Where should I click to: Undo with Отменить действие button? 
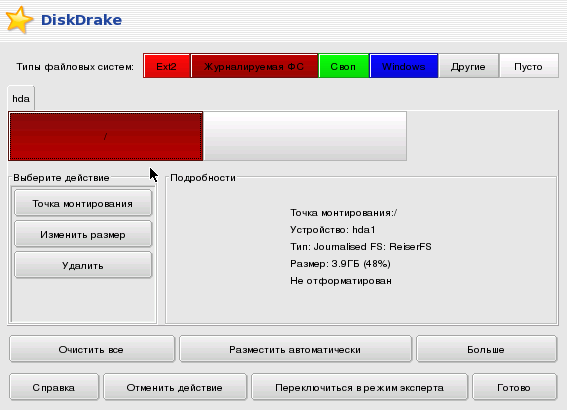pos(175,387)
